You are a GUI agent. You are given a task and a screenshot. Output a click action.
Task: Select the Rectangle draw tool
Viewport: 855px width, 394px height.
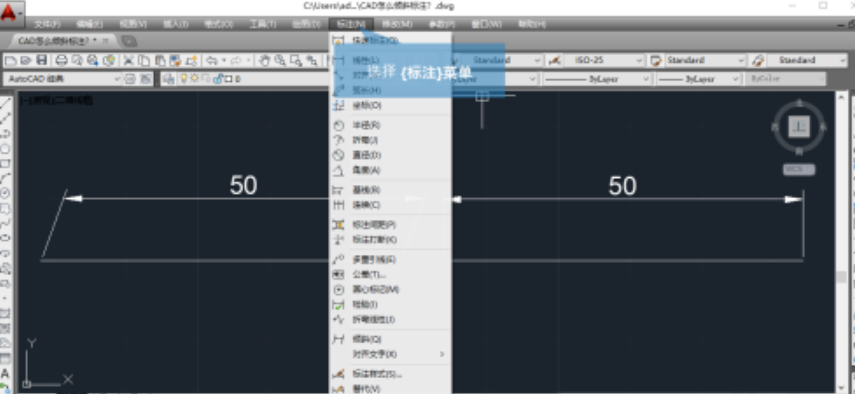click(x=5, y=163)
